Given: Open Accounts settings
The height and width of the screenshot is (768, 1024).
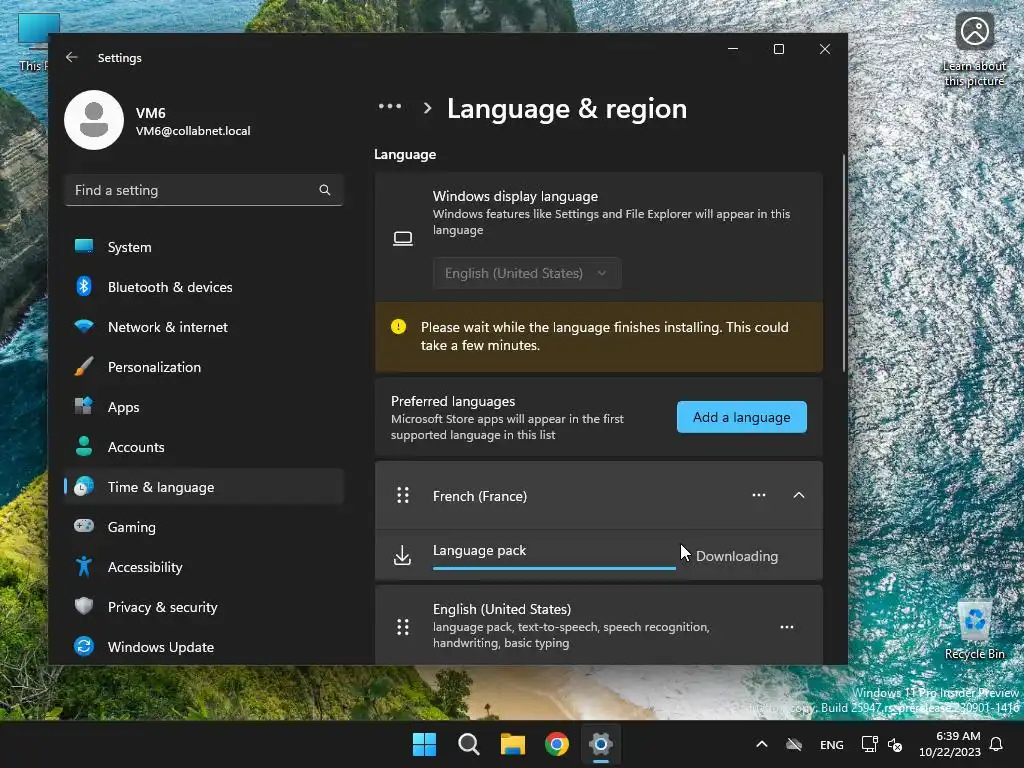Looking at the screenshot, I should click(204, 447).
